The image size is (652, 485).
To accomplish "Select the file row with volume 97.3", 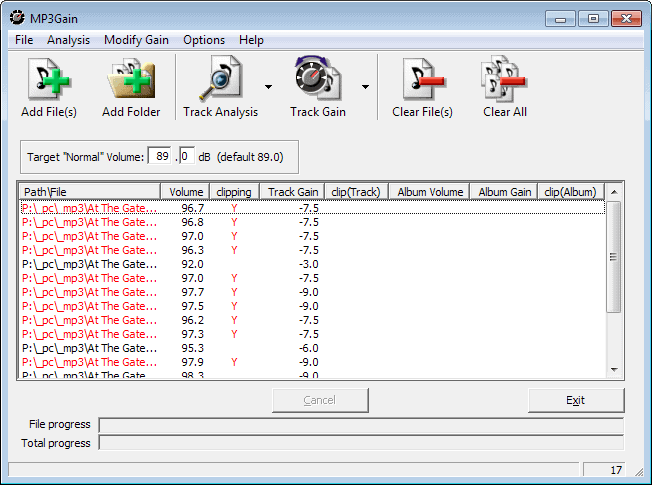I will (313, 334).
